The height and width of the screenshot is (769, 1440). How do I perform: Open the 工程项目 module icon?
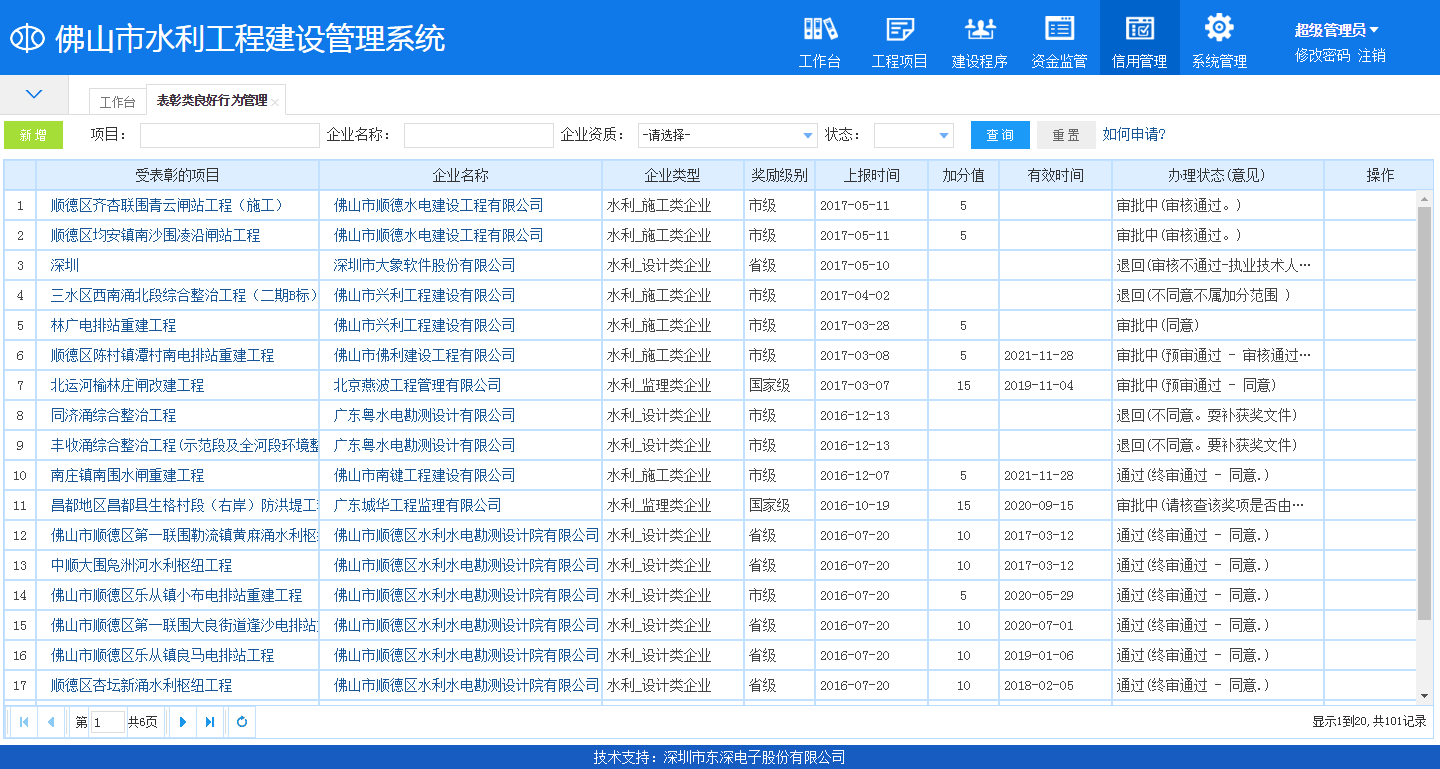899,29
